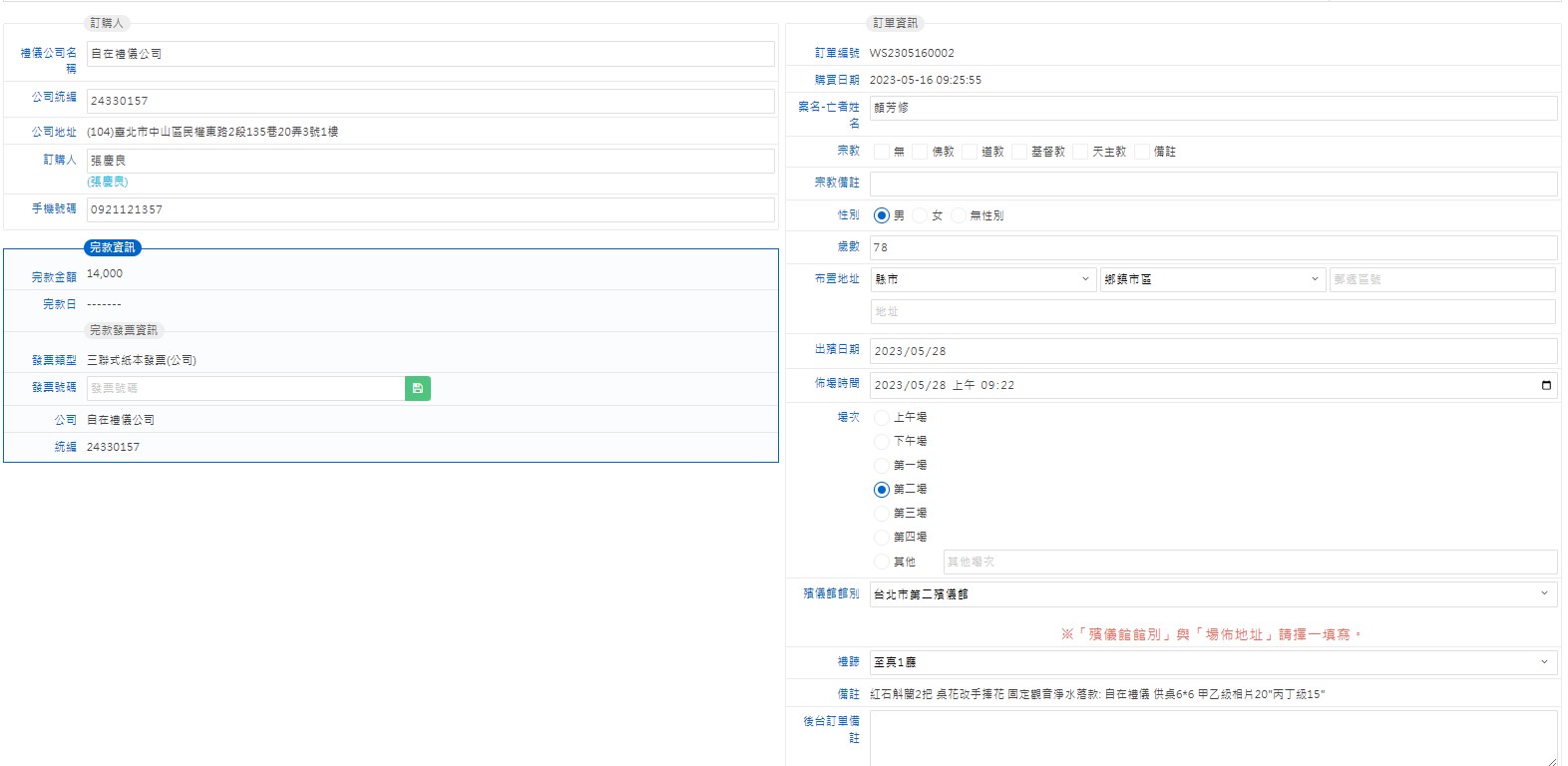Image resolution: width=1568 pixels, height=766 pixels.
Task: Click the (張慶良) link under 訂購人
Action: pos(108,182)
